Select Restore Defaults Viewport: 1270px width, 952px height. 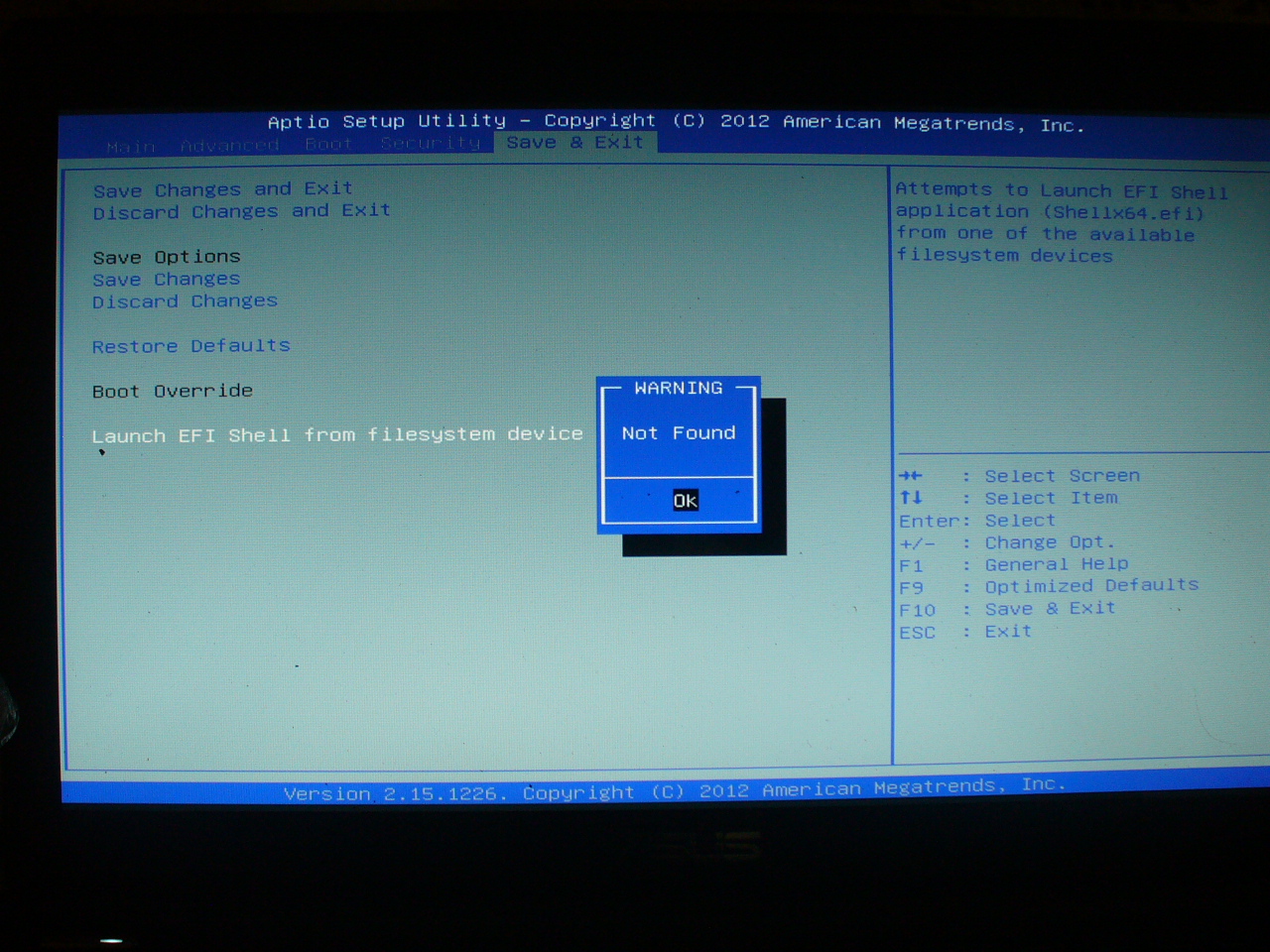(191, 346)
